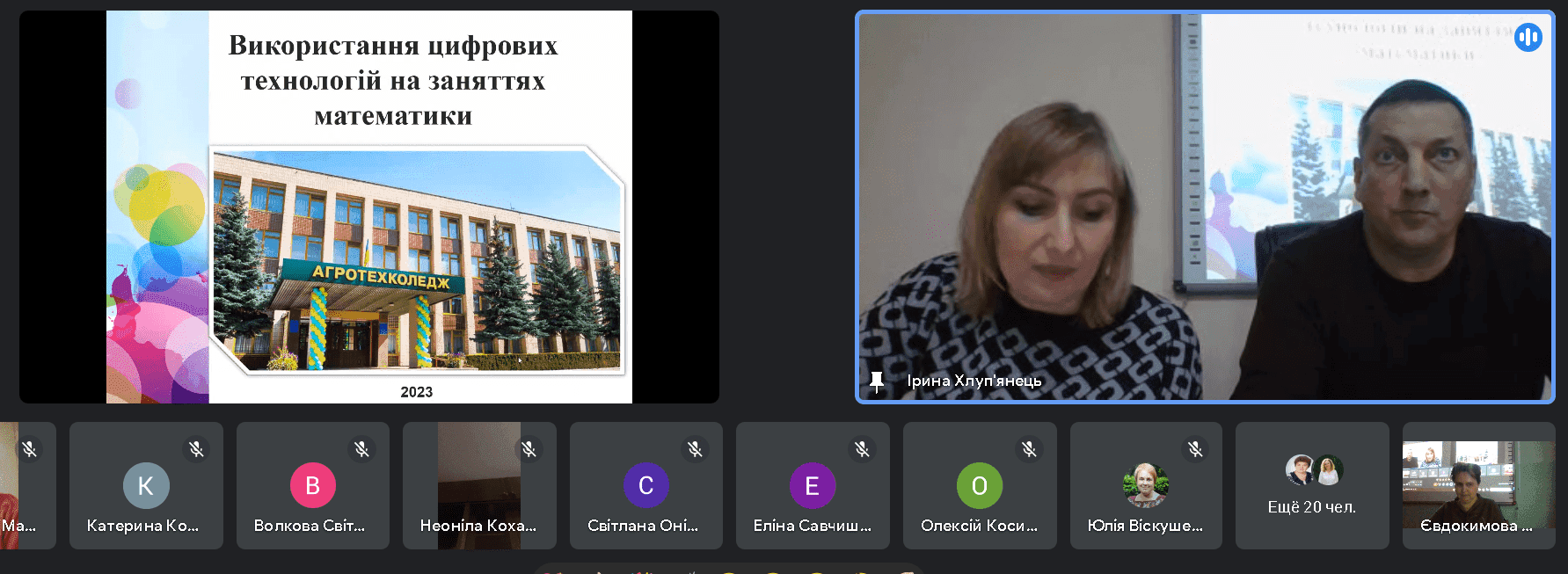Click the name label 'Катерина Ко...'
This screenshot has height=574, width=1568.
tap(142, 526)
